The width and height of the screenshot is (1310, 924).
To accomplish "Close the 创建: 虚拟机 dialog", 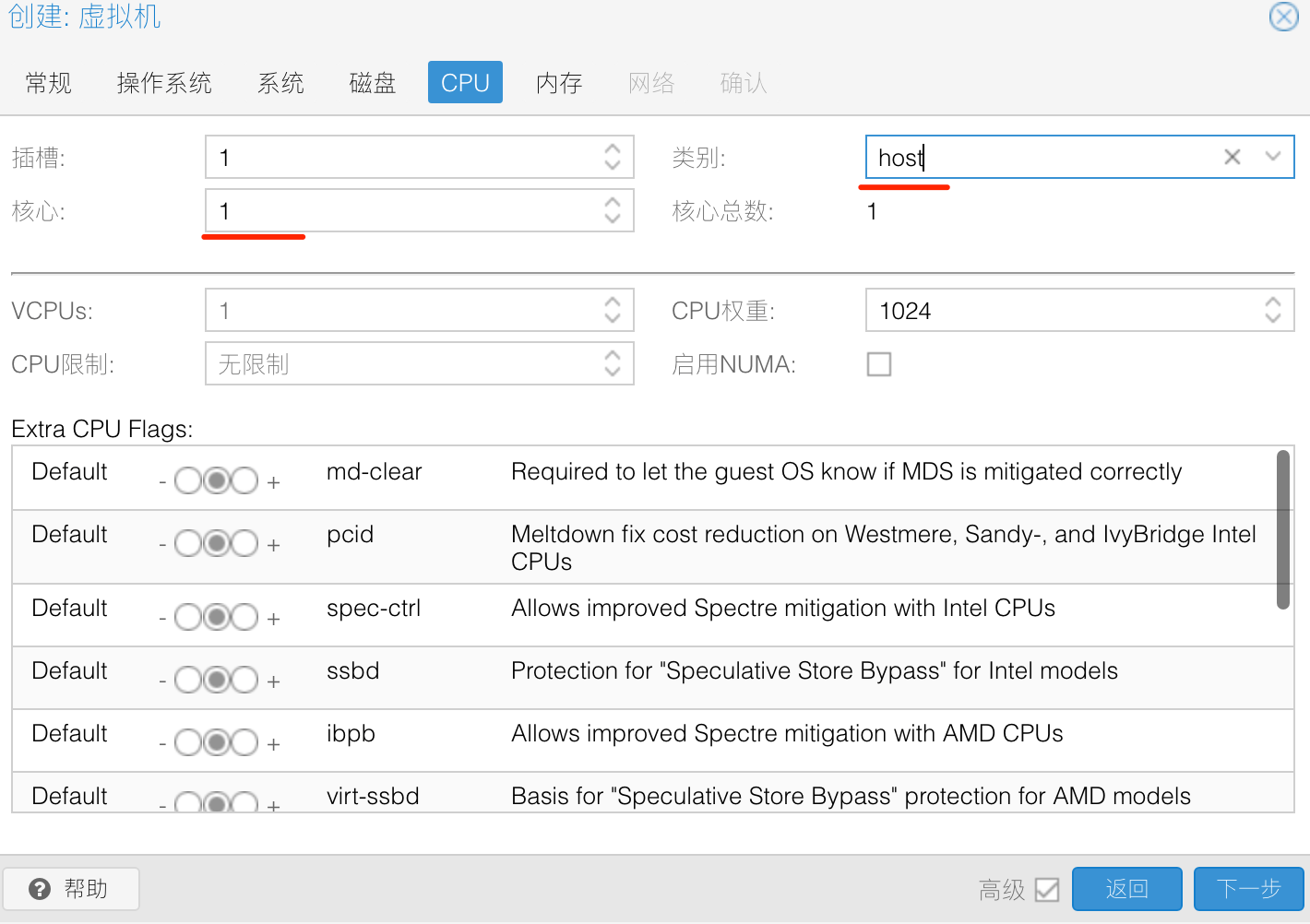I will [x=1283, y=17].
